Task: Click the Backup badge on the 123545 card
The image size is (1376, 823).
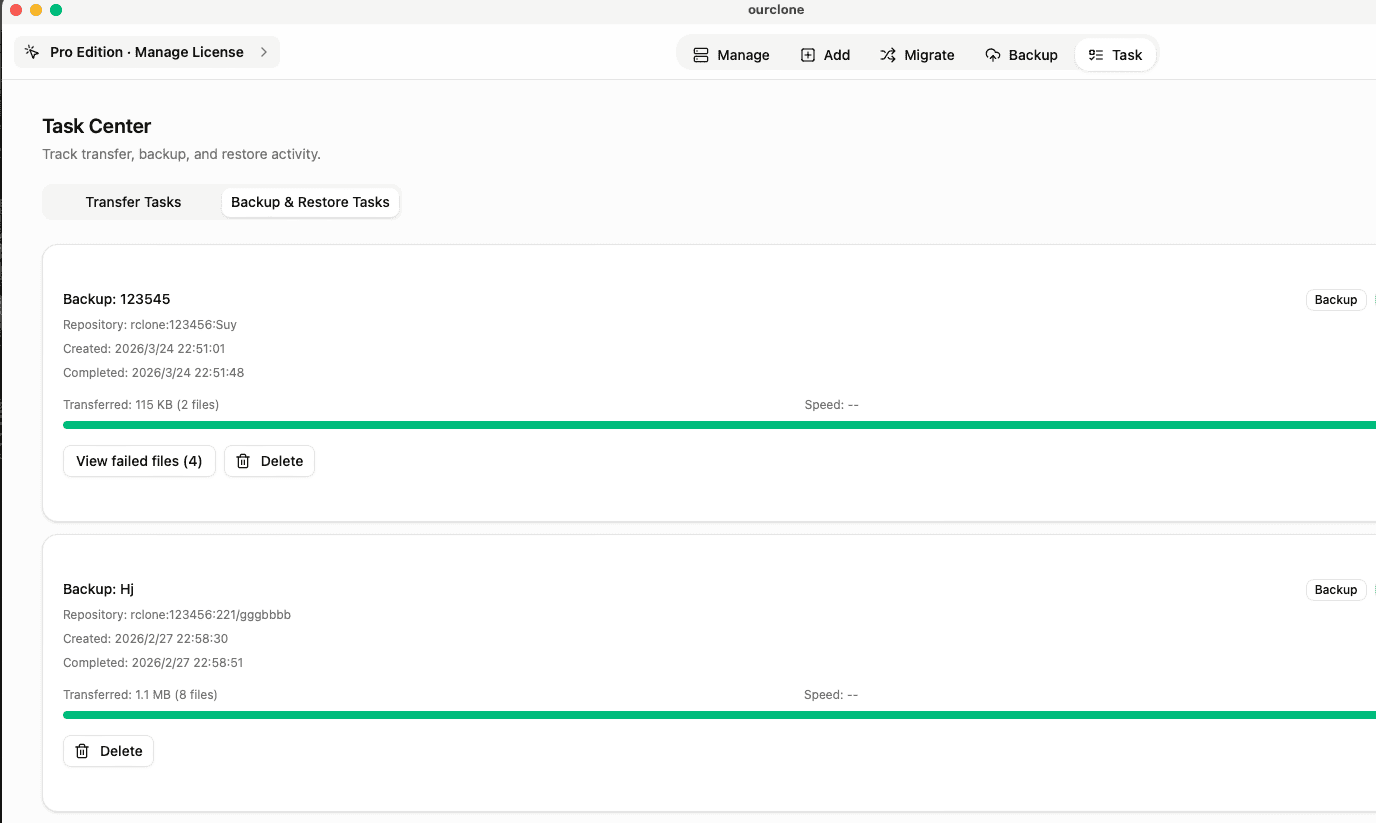Action: tap(1336, 299)
